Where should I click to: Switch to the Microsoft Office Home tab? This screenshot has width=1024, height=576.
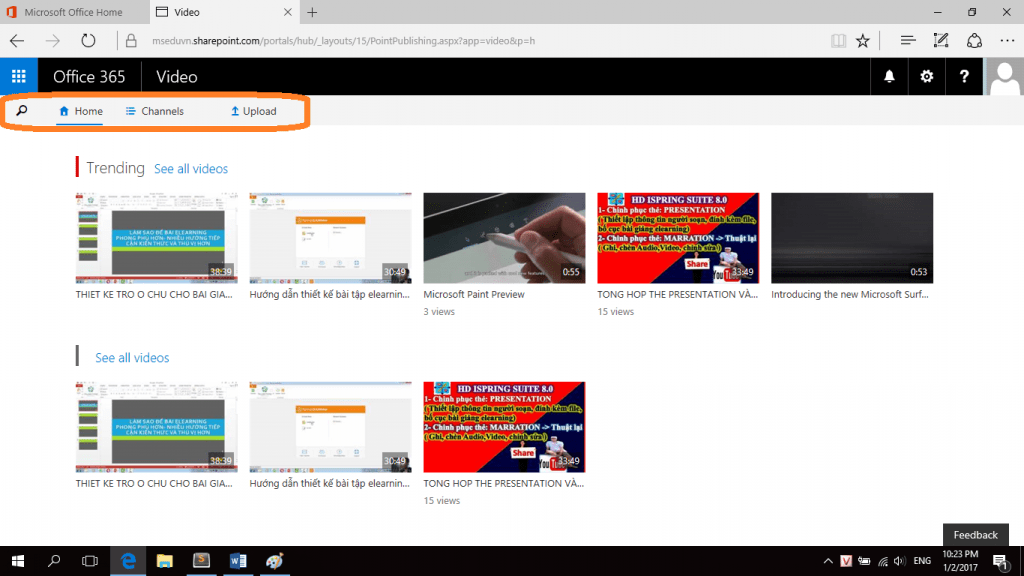74,12
